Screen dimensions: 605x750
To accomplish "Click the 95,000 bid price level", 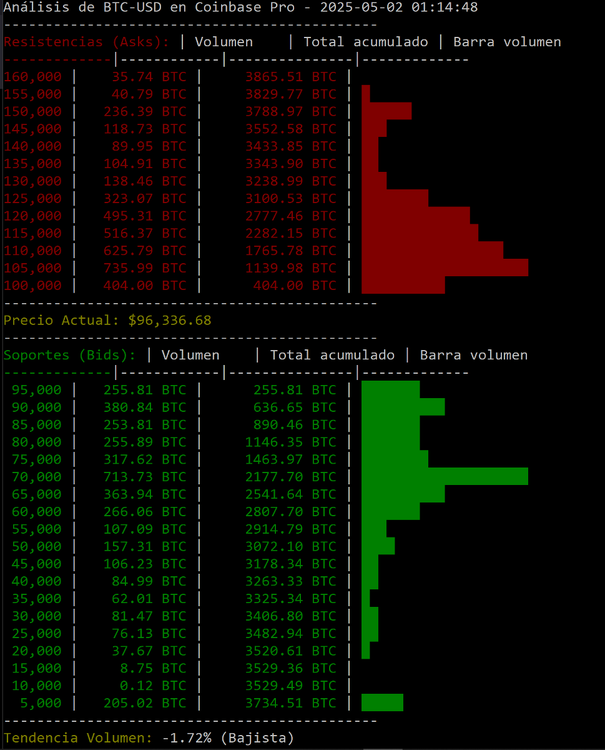I will [x=36, y=389].
